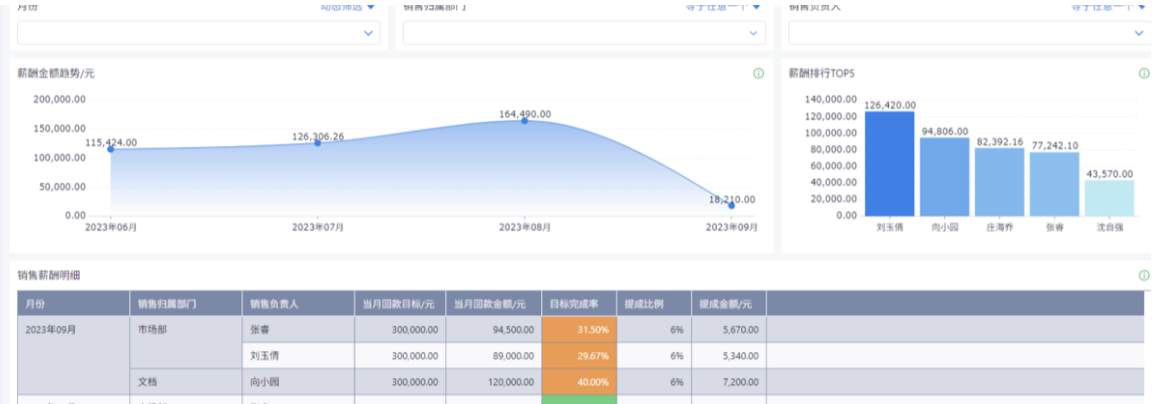This screenshot has width=1152, height=404.
Task: Open the 销售归属部门 filter dropdown box
Action: coord(584,33)
